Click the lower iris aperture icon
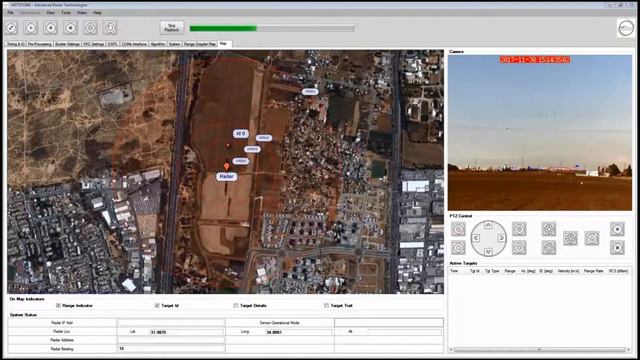 click(549, 248)
